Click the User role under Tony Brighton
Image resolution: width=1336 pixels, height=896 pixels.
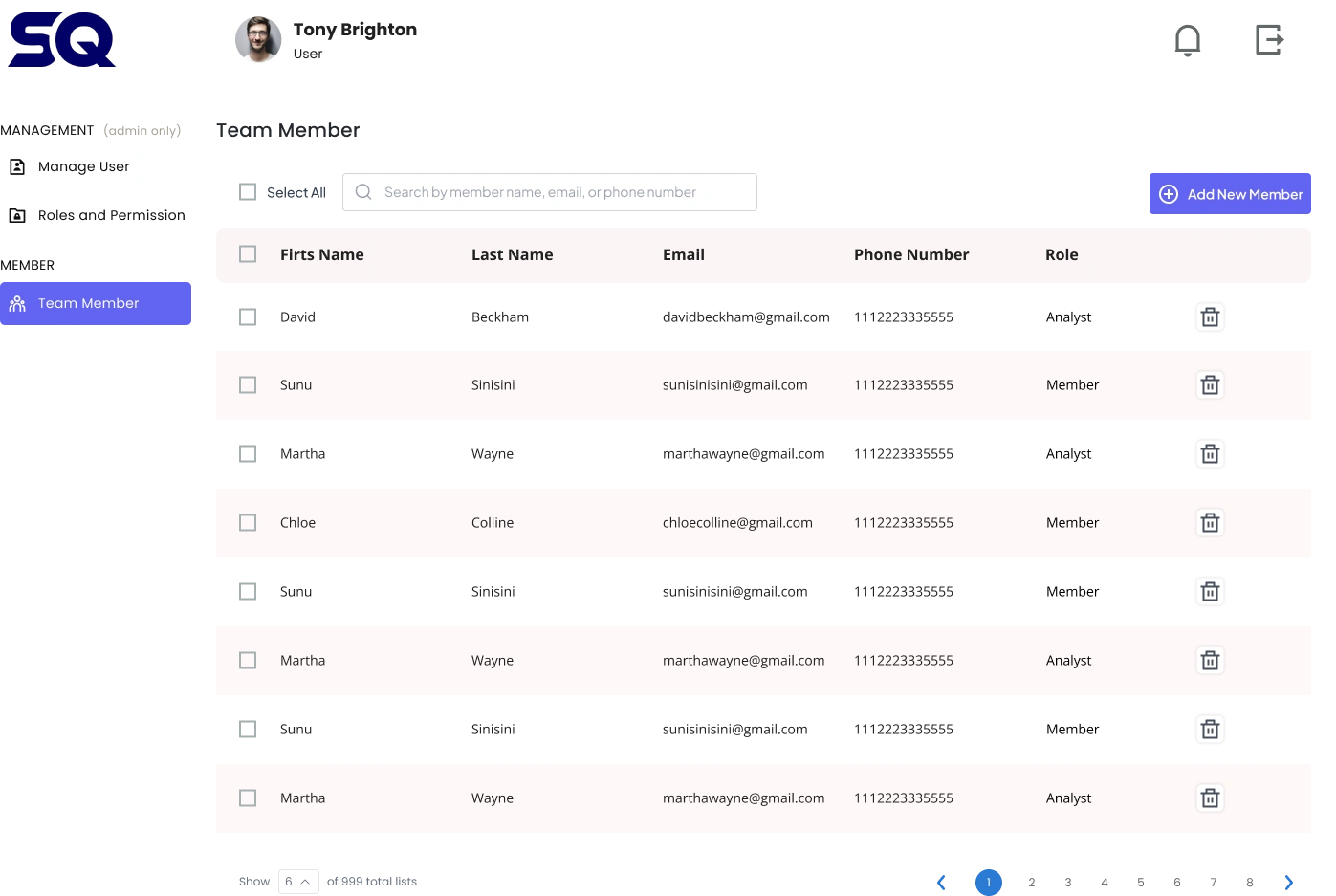click(308, 54)
